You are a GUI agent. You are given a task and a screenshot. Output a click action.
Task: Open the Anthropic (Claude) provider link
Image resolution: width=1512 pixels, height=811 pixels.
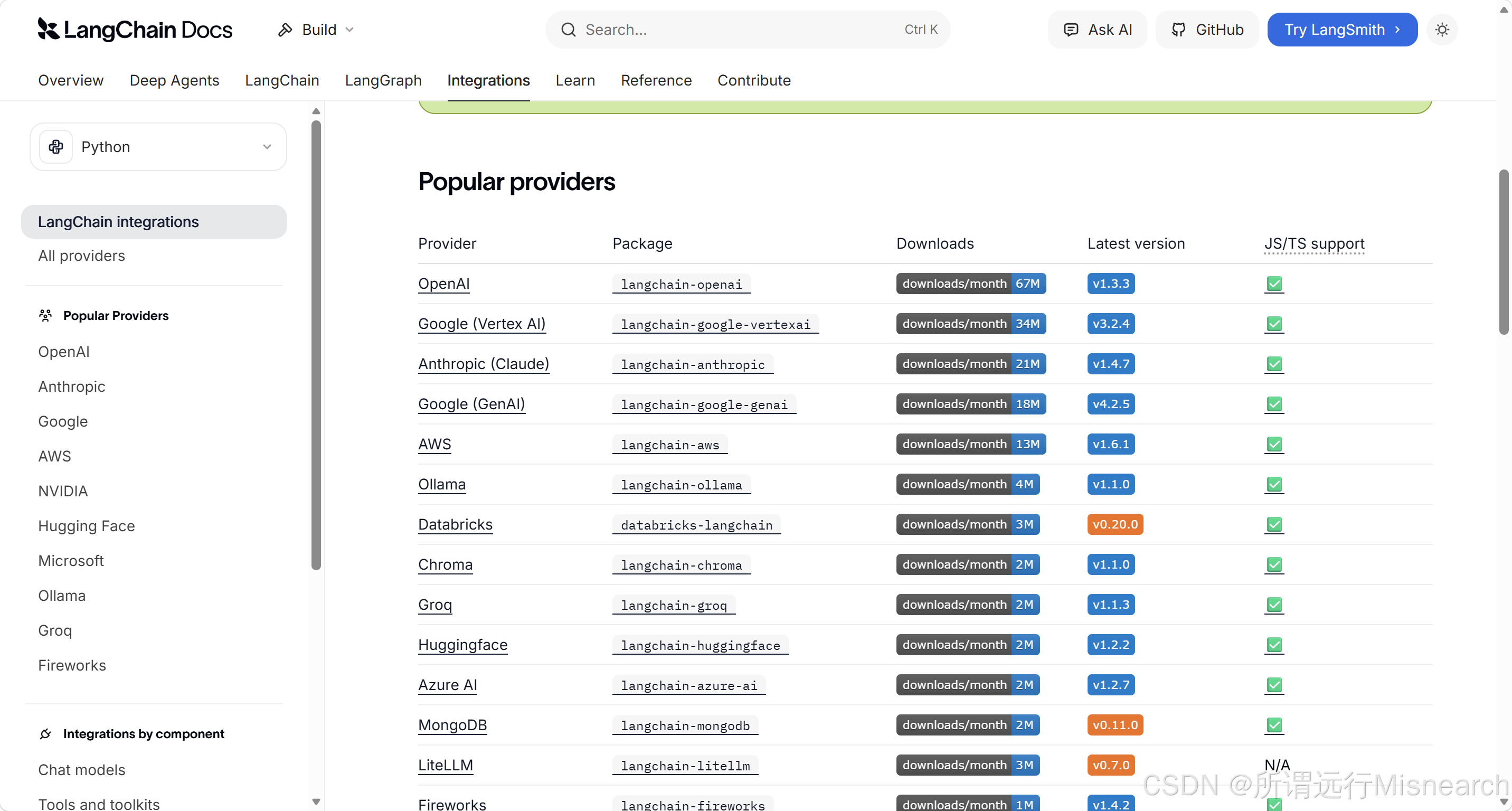tap(484, 364)
